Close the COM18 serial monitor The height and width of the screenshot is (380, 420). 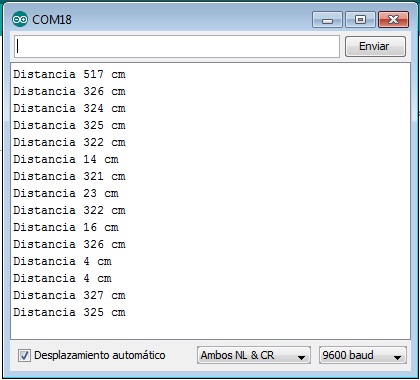coord(393,20)
